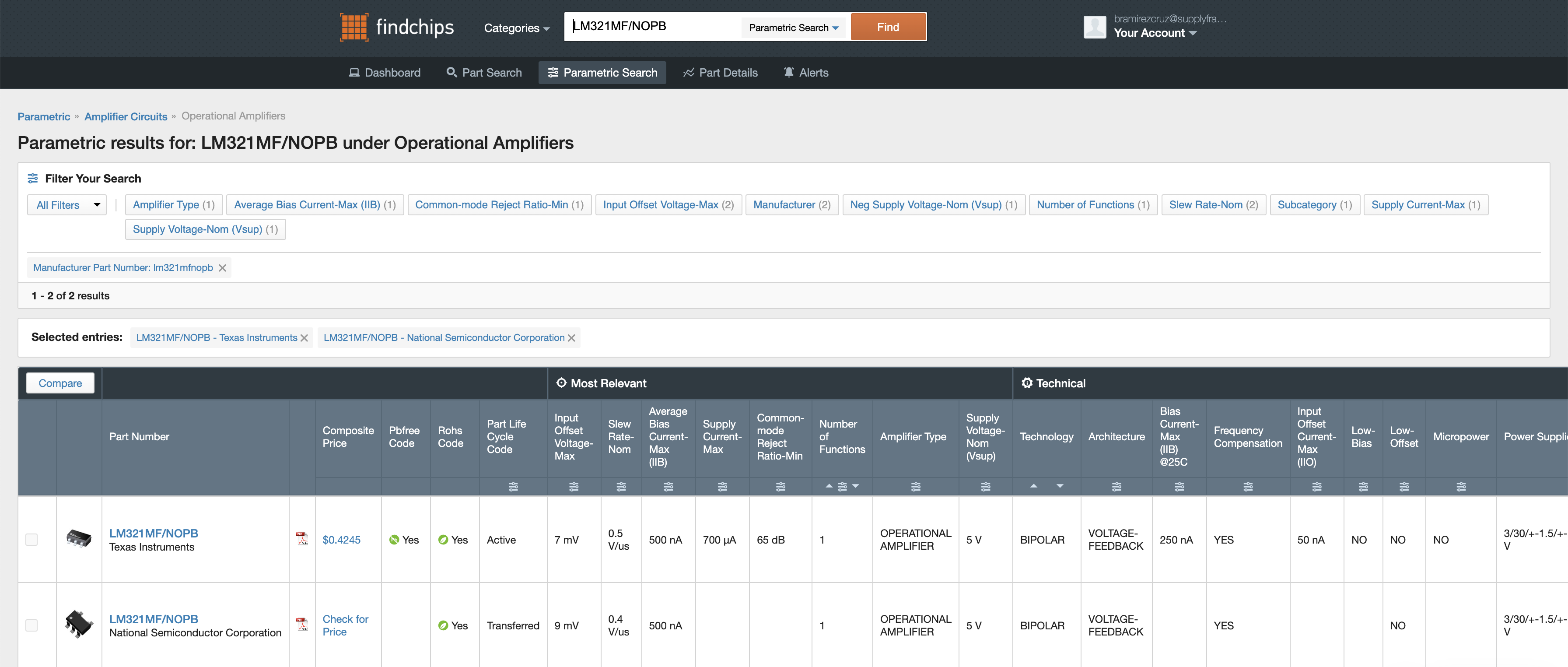Go to Dashboard tab

[x=384, y=73]
